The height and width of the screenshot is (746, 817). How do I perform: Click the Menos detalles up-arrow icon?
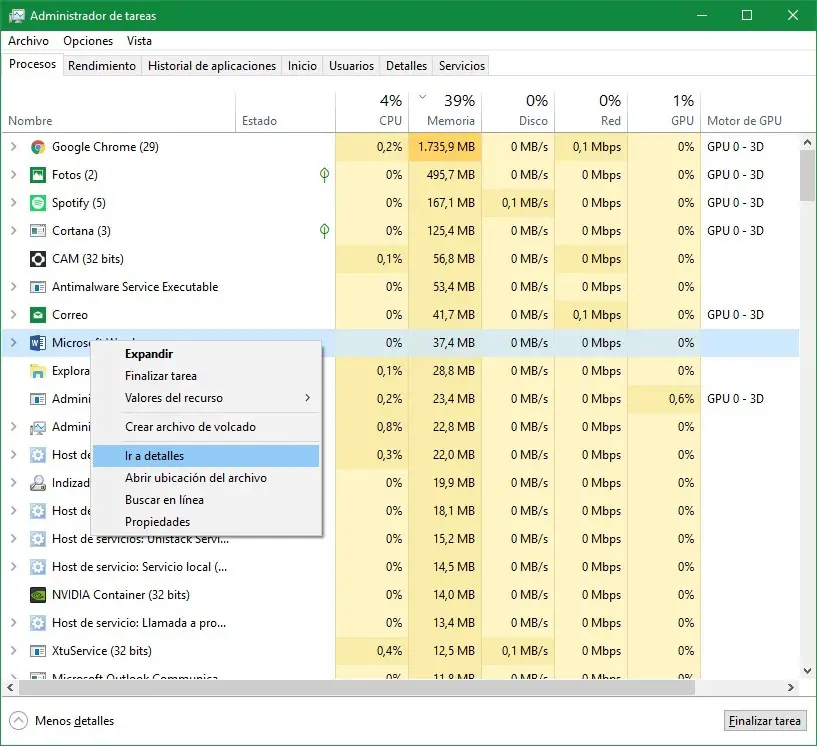coord(18,721)
